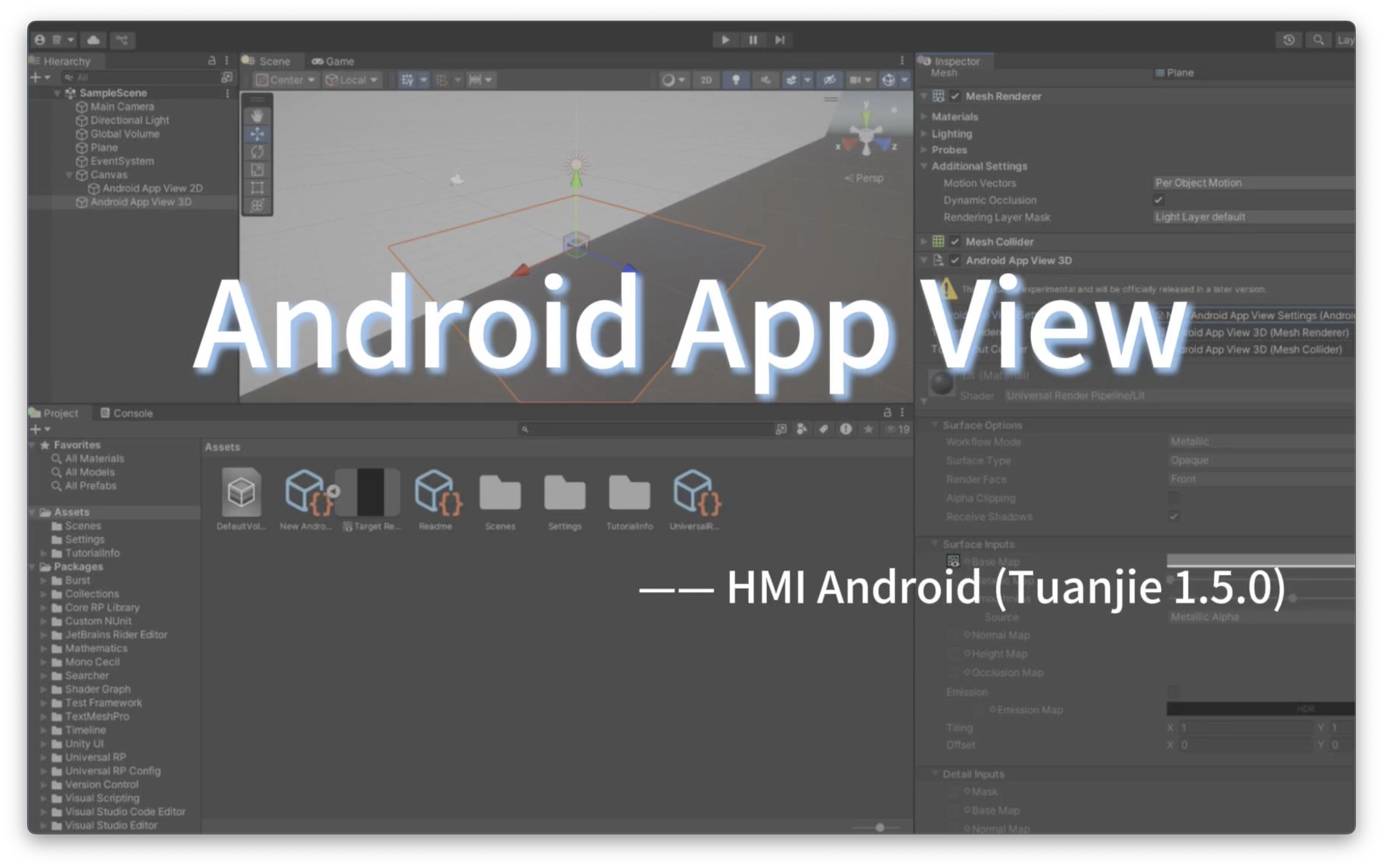
Task: Open Motion Vectors dropdown
Action: [1254, 183]
